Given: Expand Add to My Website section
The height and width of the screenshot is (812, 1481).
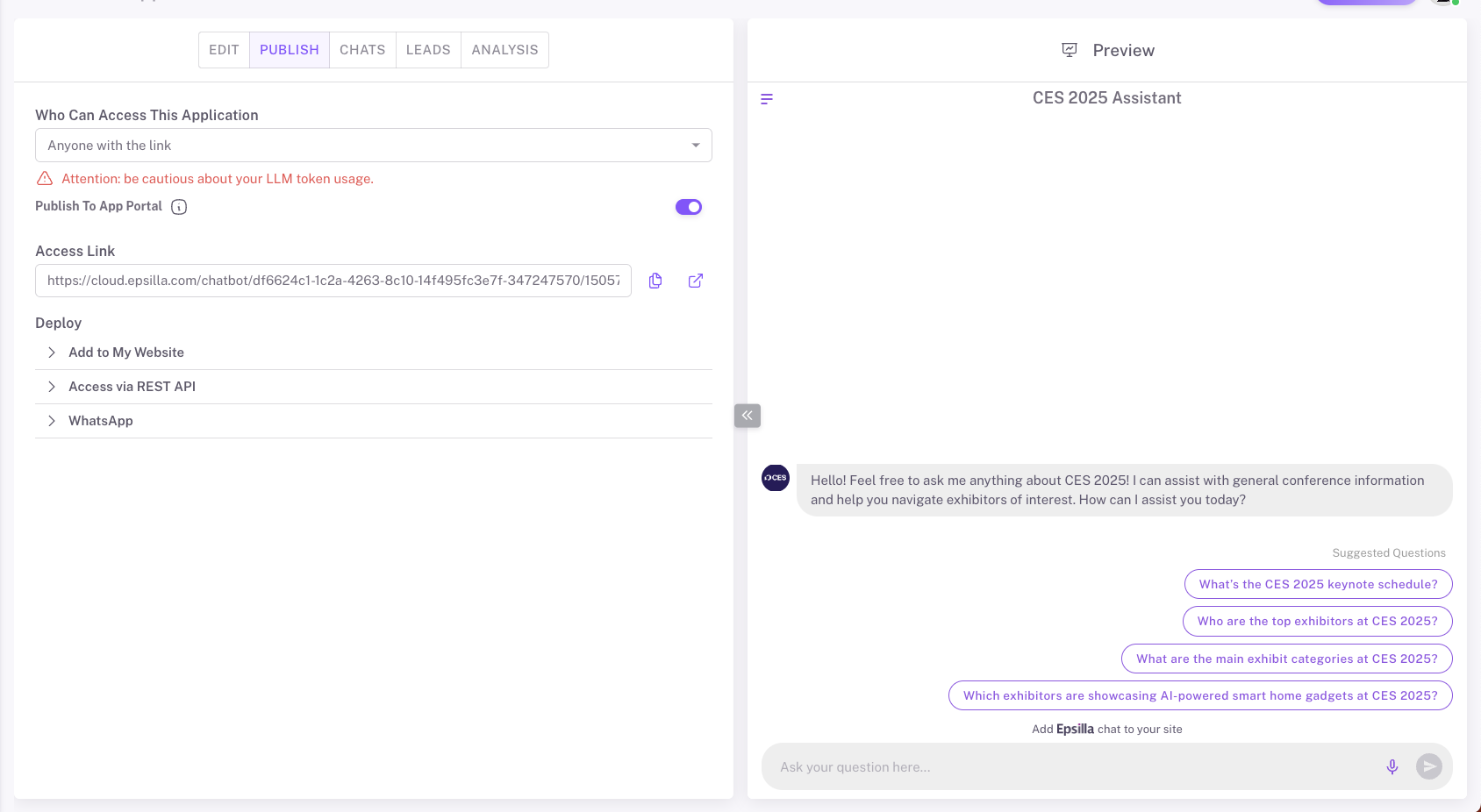Looking at the screenshot, I should pyautogui.click(x=126, y=353).
